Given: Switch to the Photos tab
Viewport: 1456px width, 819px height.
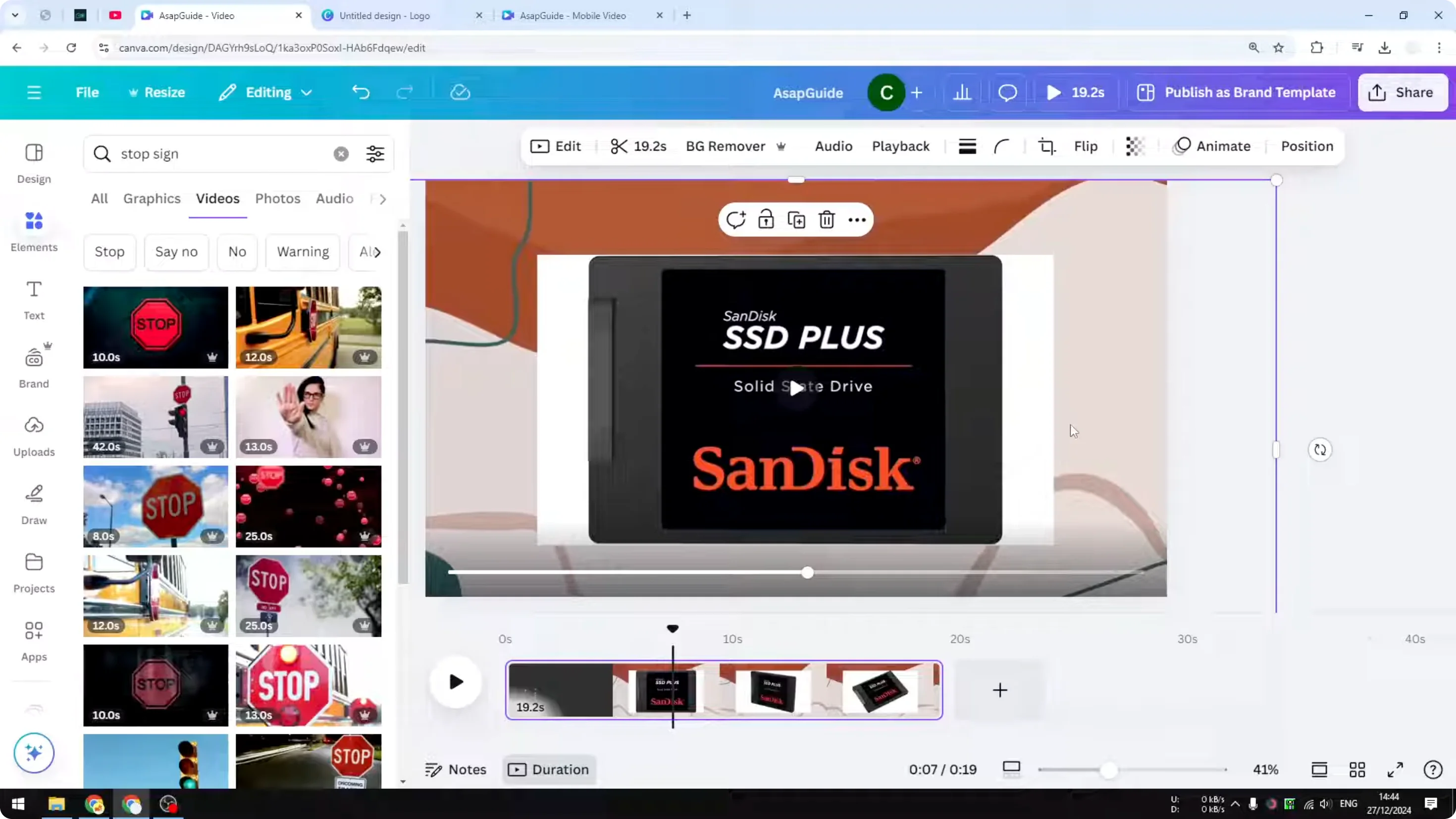Looking at the screenshot, I should (277, 199).
